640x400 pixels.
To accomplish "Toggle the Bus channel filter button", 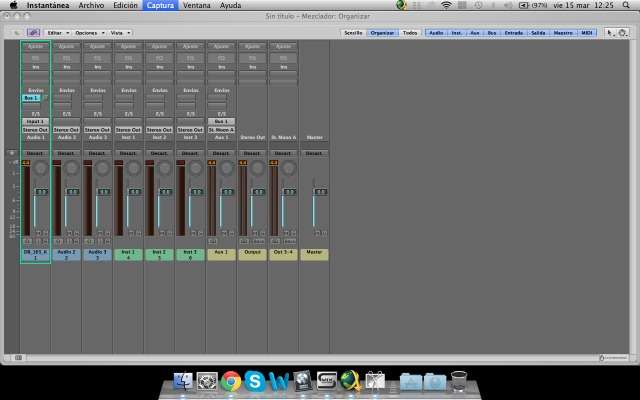I will (x=491, y=32).
